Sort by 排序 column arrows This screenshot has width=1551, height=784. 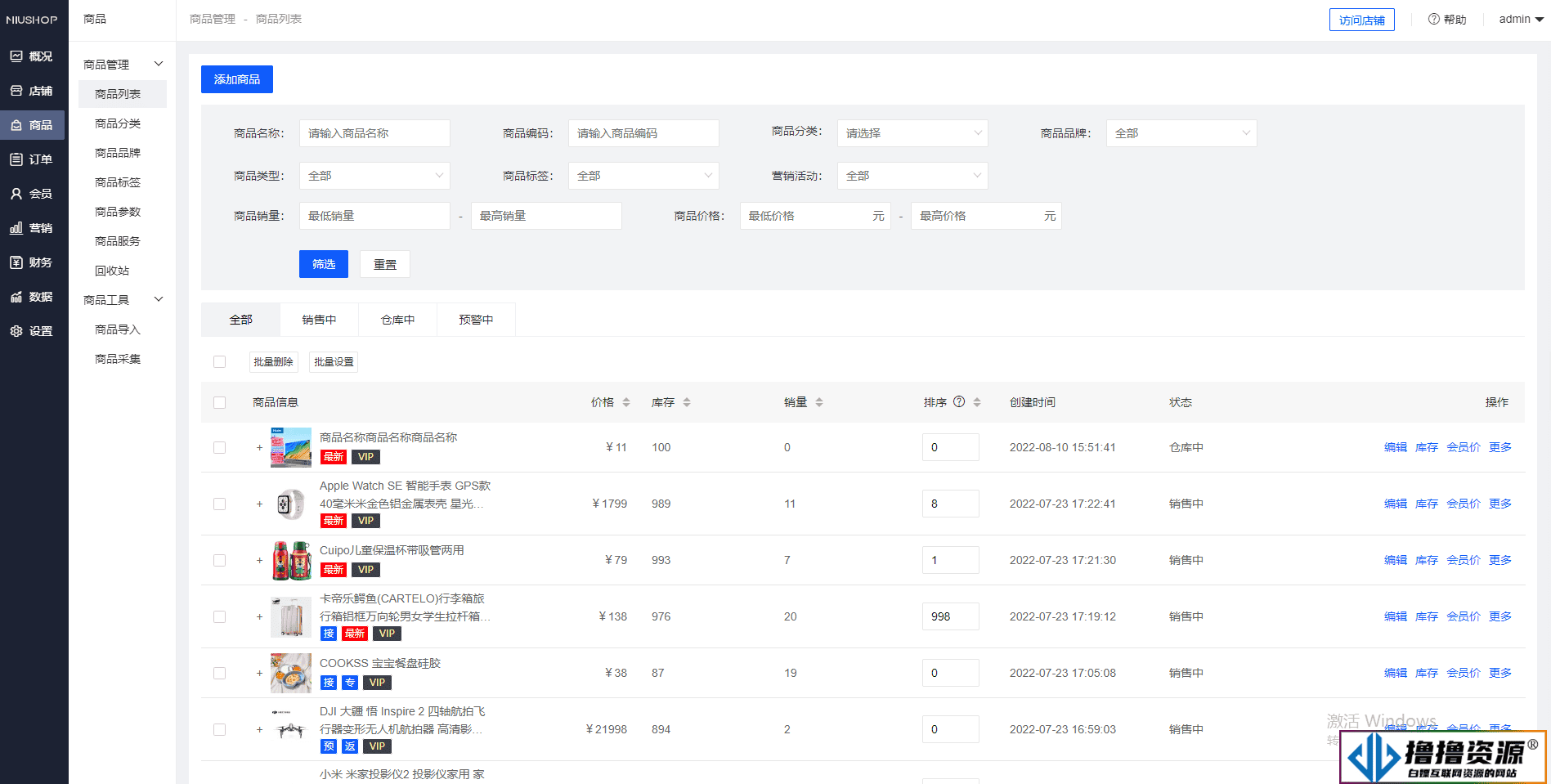(977, 402)
